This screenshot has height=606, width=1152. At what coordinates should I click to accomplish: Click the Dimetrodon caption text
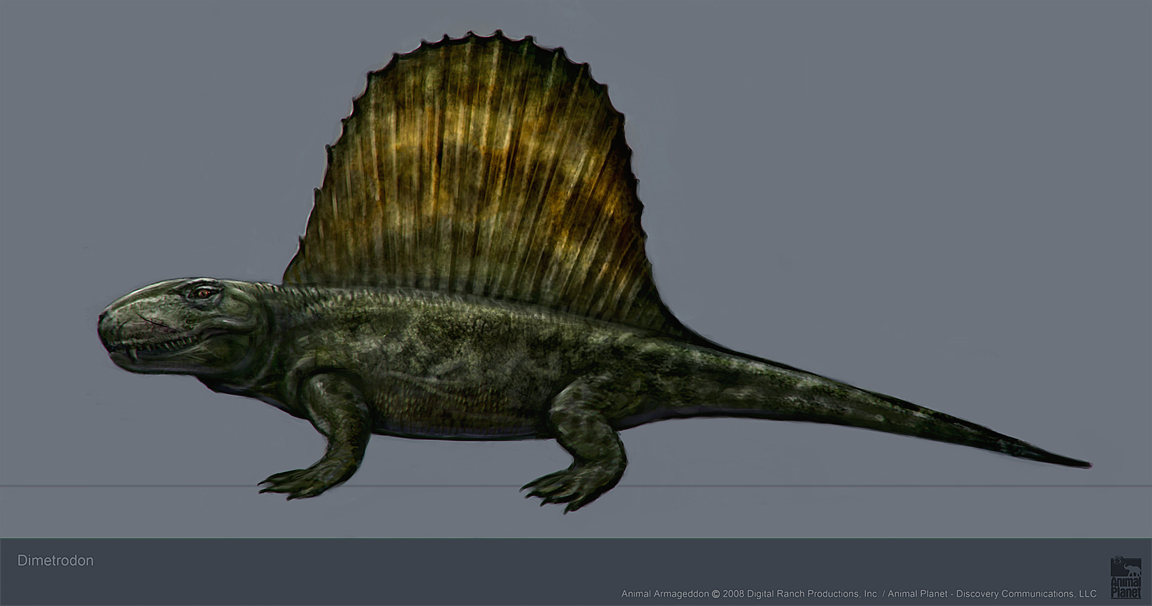[x=55, y=560]
